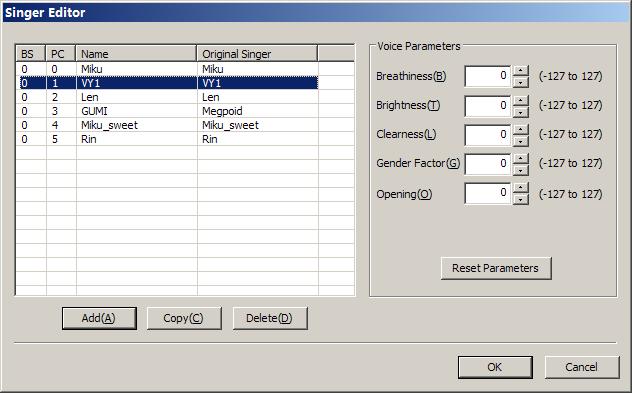Select the Miku_sweet name cell

point(137,125)
